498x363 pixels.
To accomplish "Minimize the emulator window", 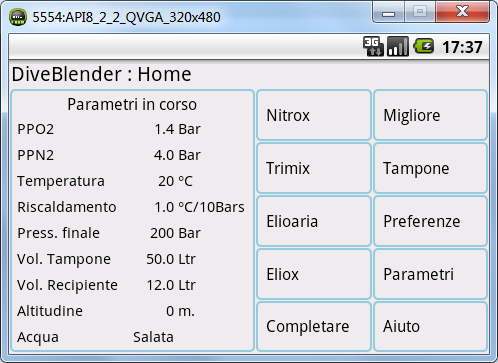I will point(388,12).
